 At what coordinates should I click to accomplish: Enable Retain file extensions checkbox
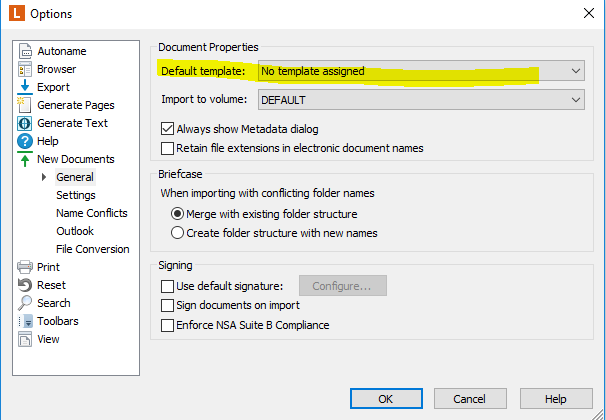click(167, 148)
